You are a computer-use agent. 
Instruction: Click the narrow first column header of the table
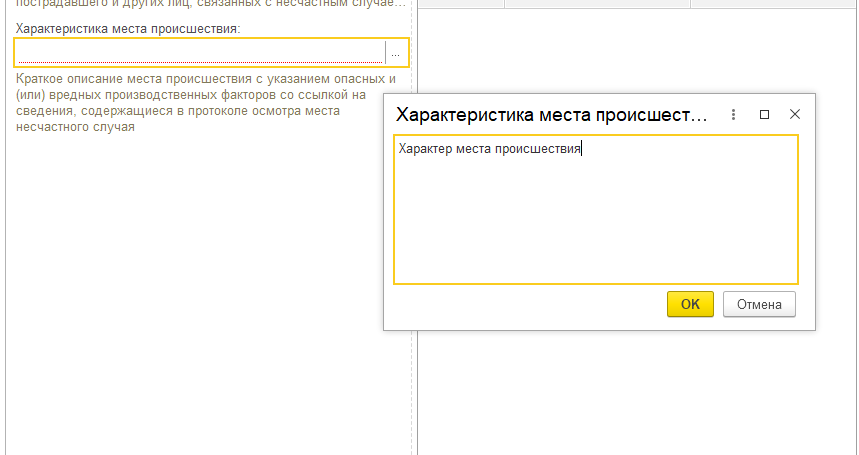[461, 3]
